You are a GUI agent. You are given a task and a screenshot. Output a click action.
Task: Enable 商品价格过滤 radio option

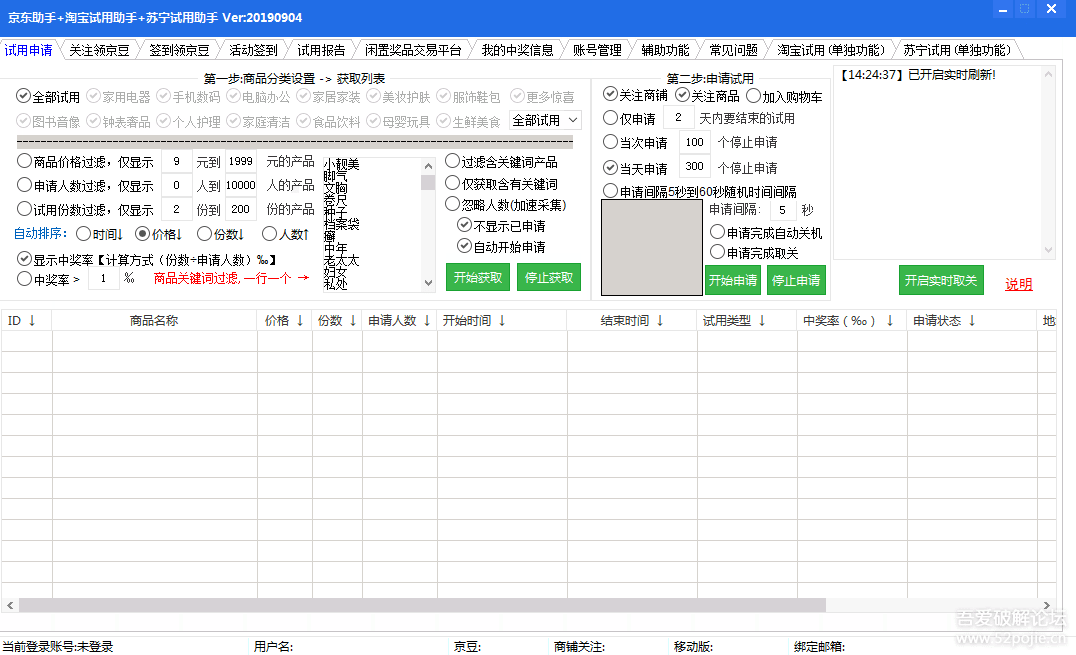85,162
